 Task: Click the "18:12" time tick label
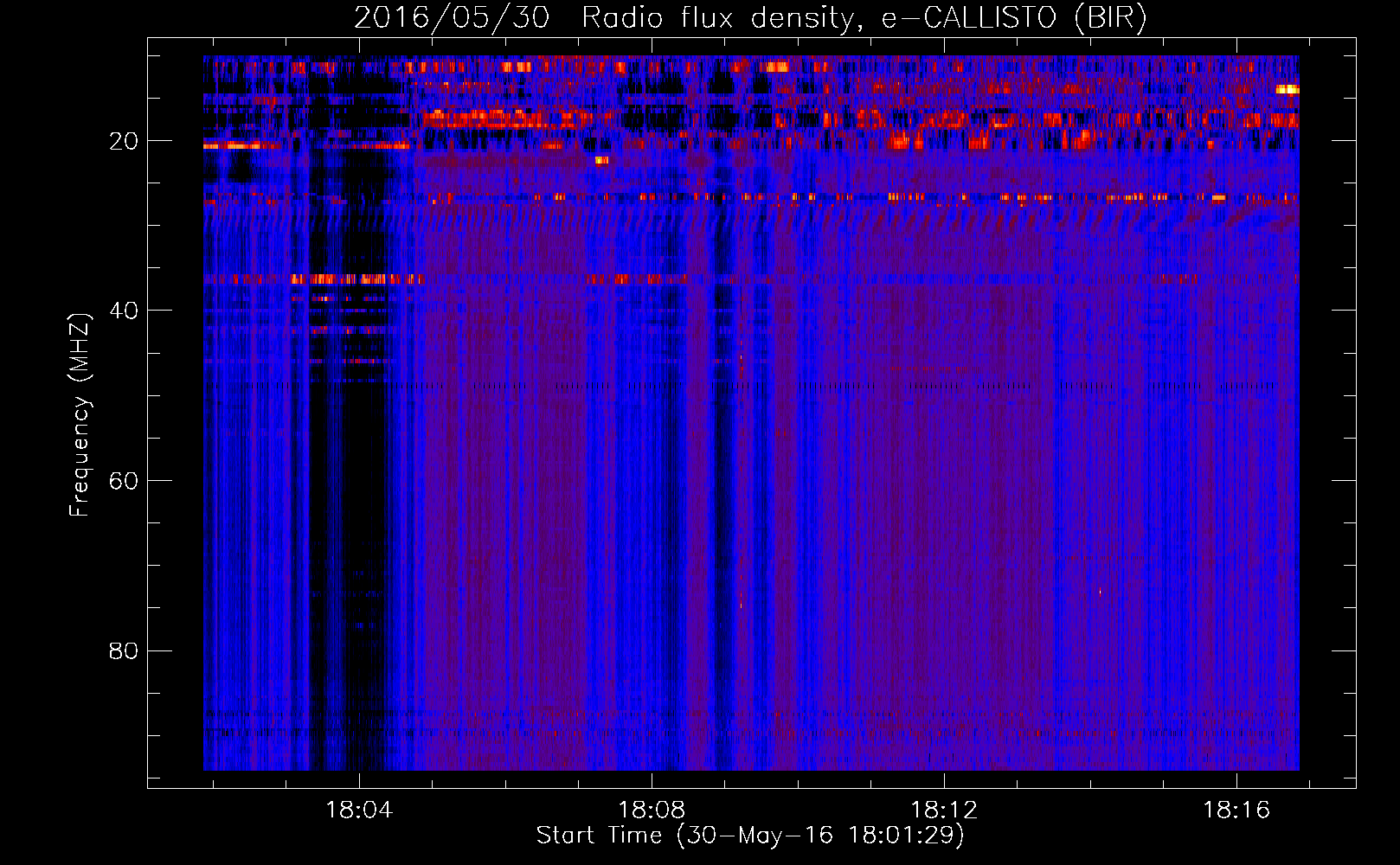point(944,810)
